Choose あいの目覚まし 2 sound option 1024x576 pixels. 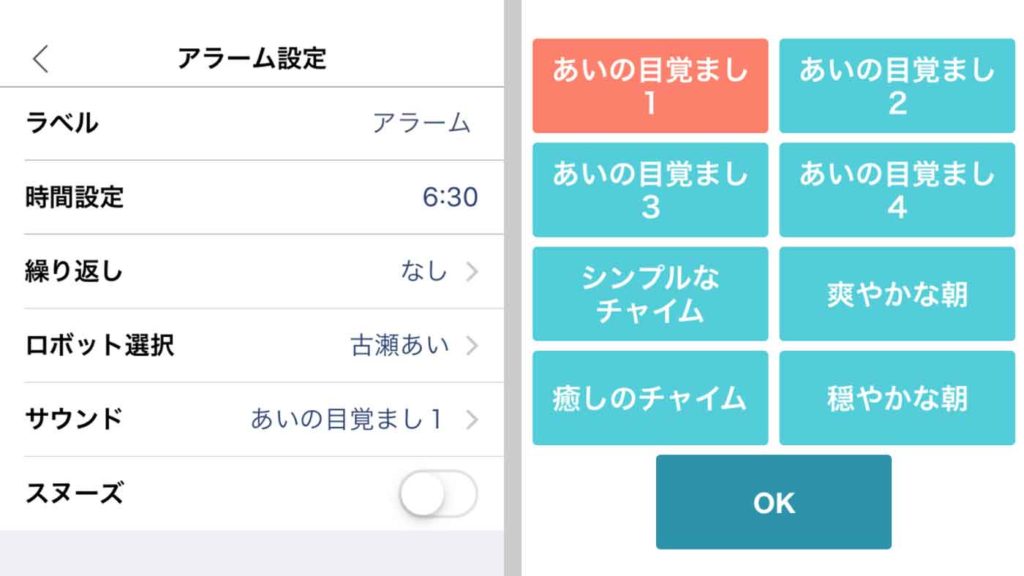897,86
